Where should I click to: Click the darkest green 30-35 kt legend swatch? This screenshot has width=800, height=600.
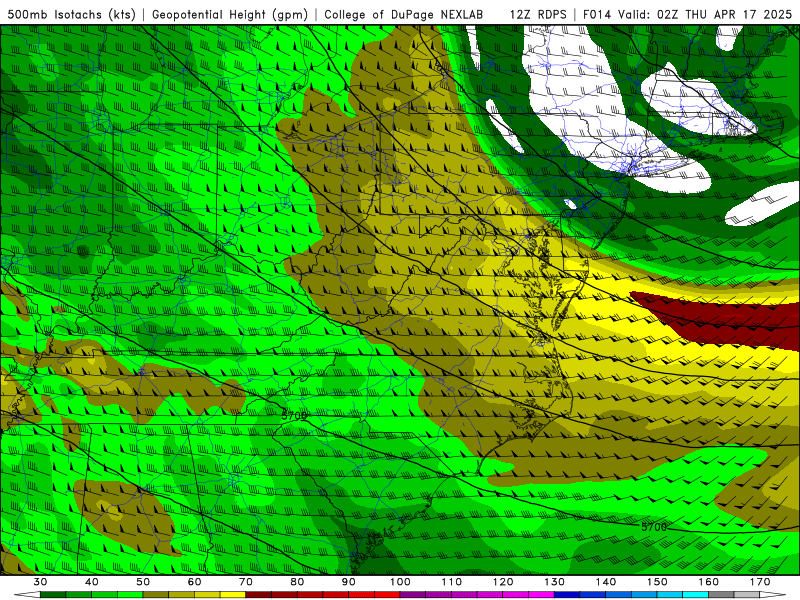click(x=53, y=594)
